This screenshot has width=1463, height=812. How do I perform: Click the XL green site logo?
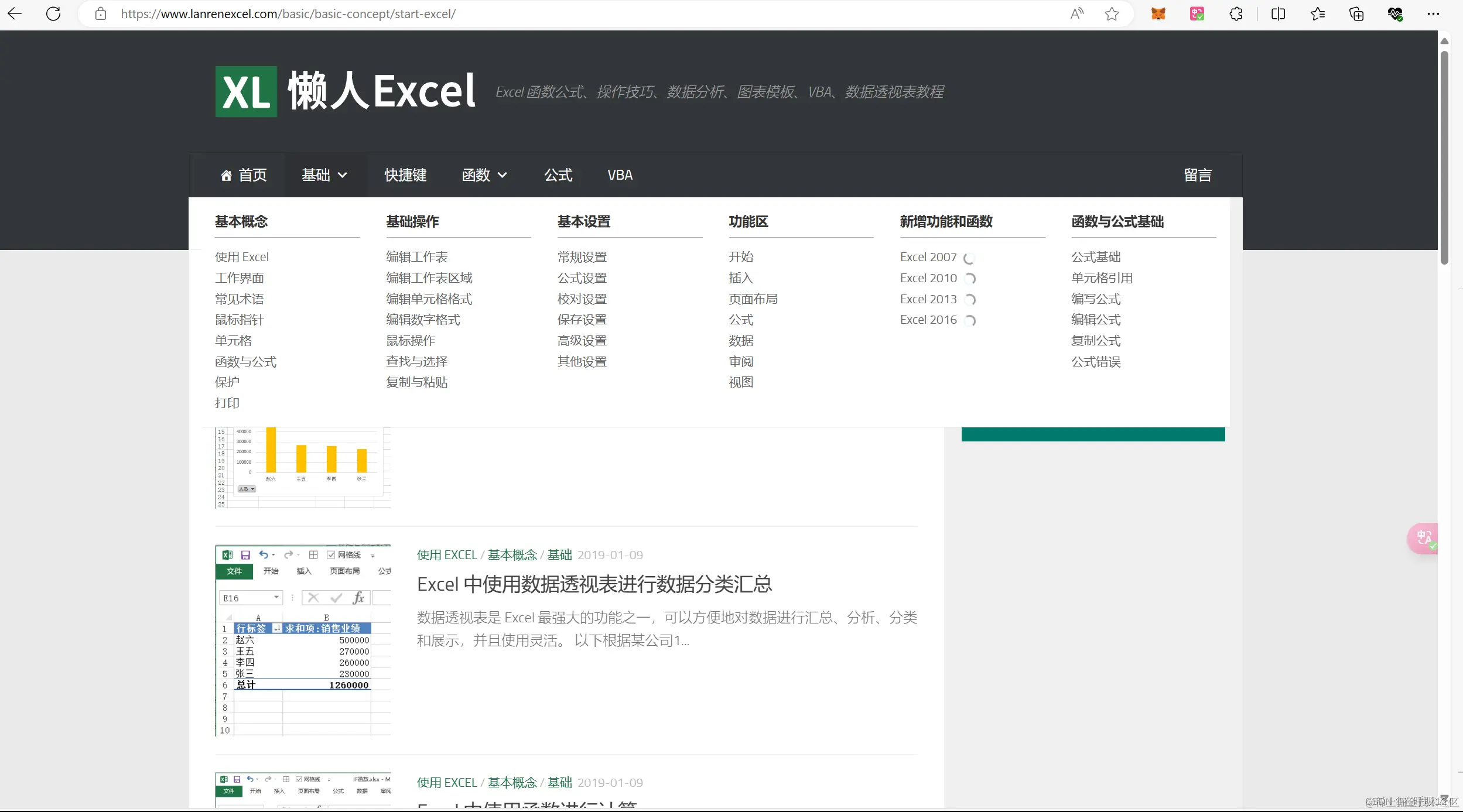pos(246,91)
